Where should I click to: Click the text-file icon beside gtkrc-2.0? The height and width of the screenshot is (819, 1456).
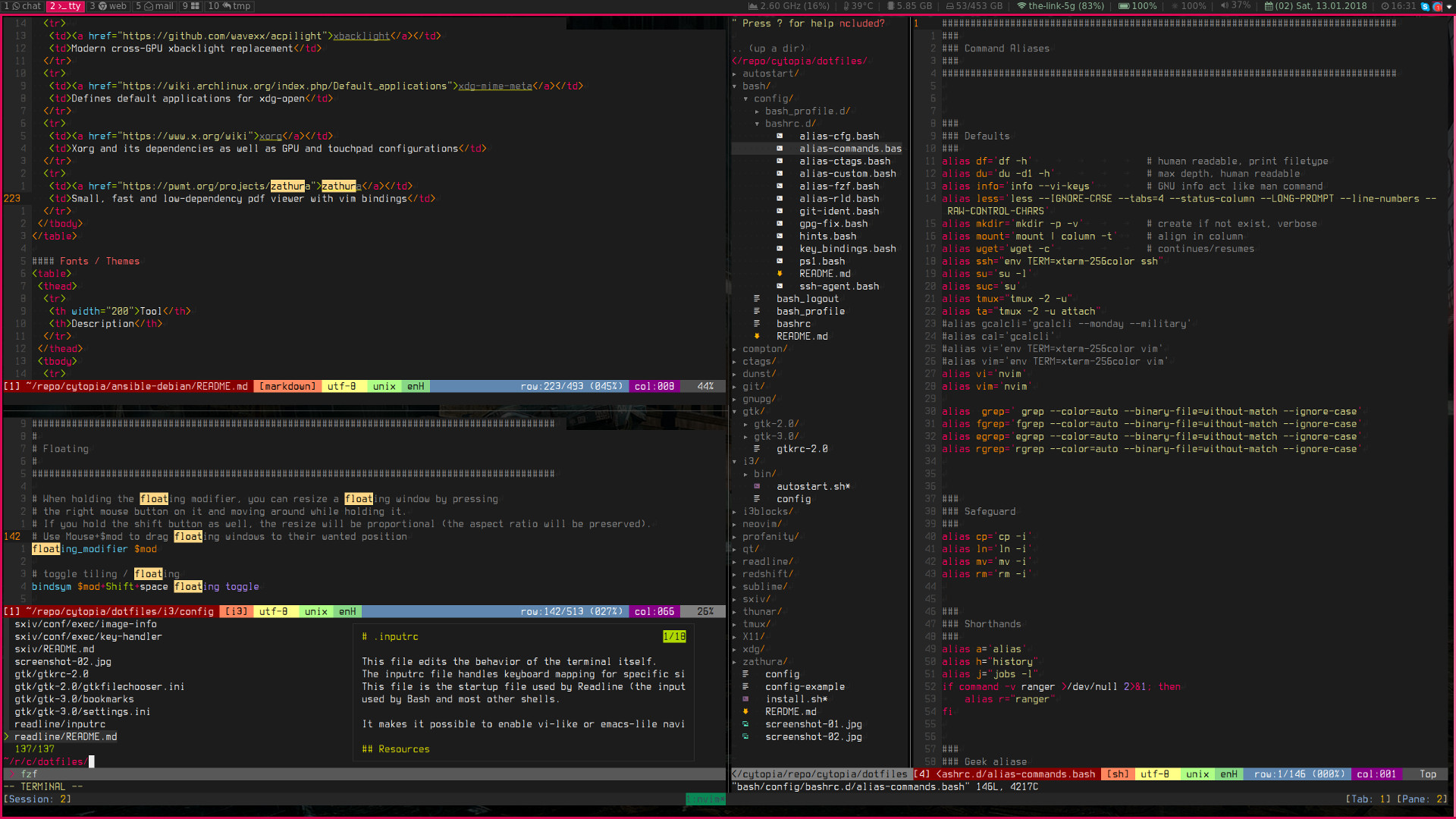click(x=757, y=449)
